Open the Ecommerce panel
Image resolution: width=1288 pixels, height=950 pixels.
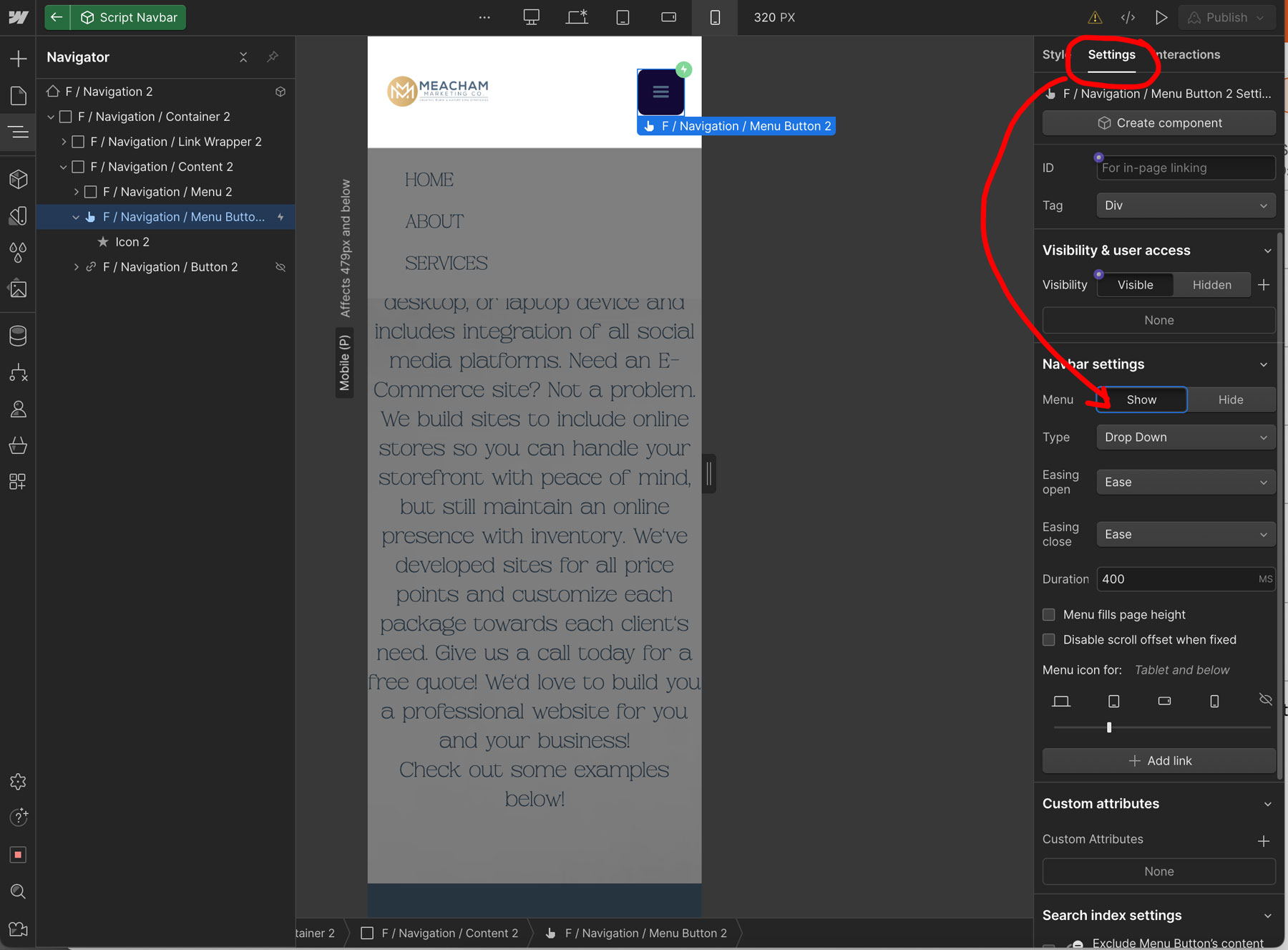click(x=17, y=445)
